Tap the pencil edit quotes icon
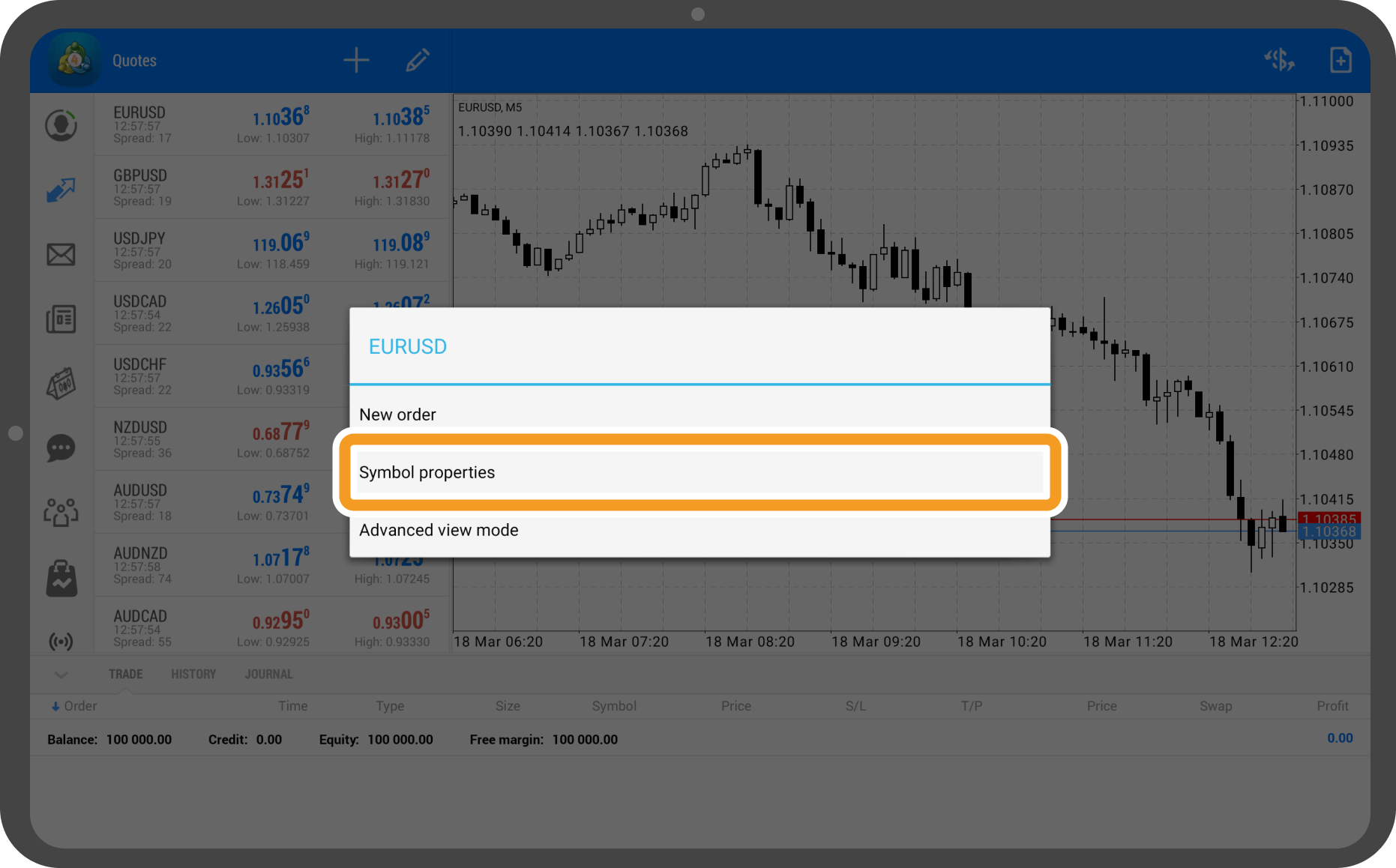This screenshot has width=1396, height=868. click(x=417, y=60)
